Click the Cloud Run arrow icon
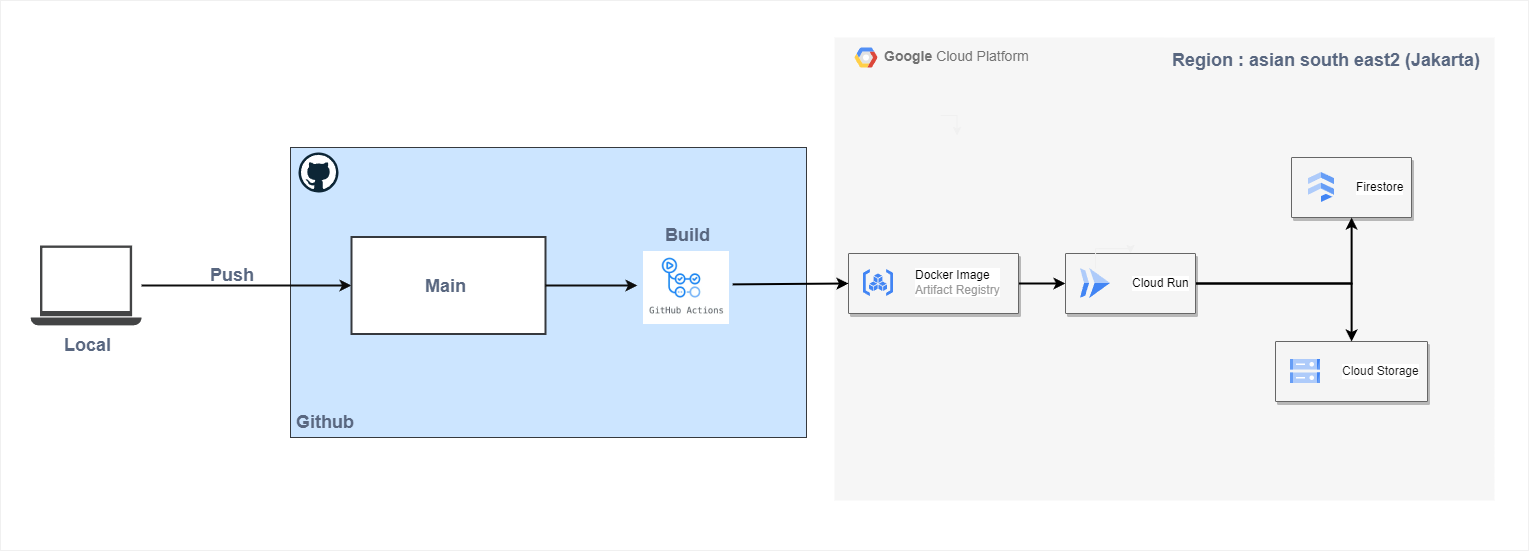Screen dimensions: 1529x552 point(1095,284)
